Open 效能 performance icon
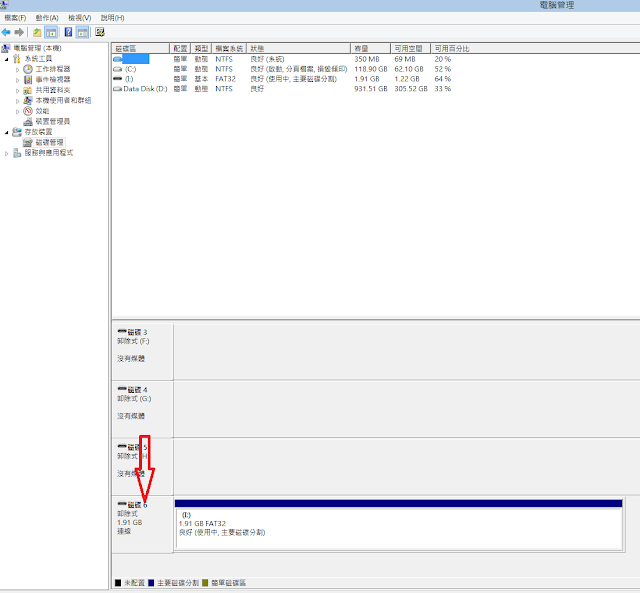 (28, 111)
